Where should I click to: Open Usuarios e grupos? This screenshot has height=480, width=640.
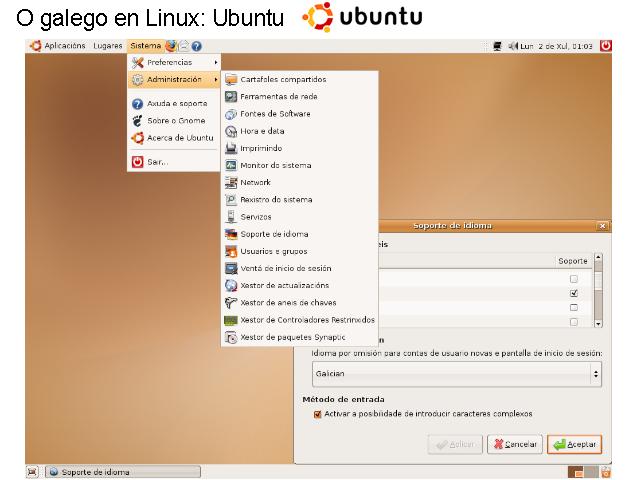[273, 251]
